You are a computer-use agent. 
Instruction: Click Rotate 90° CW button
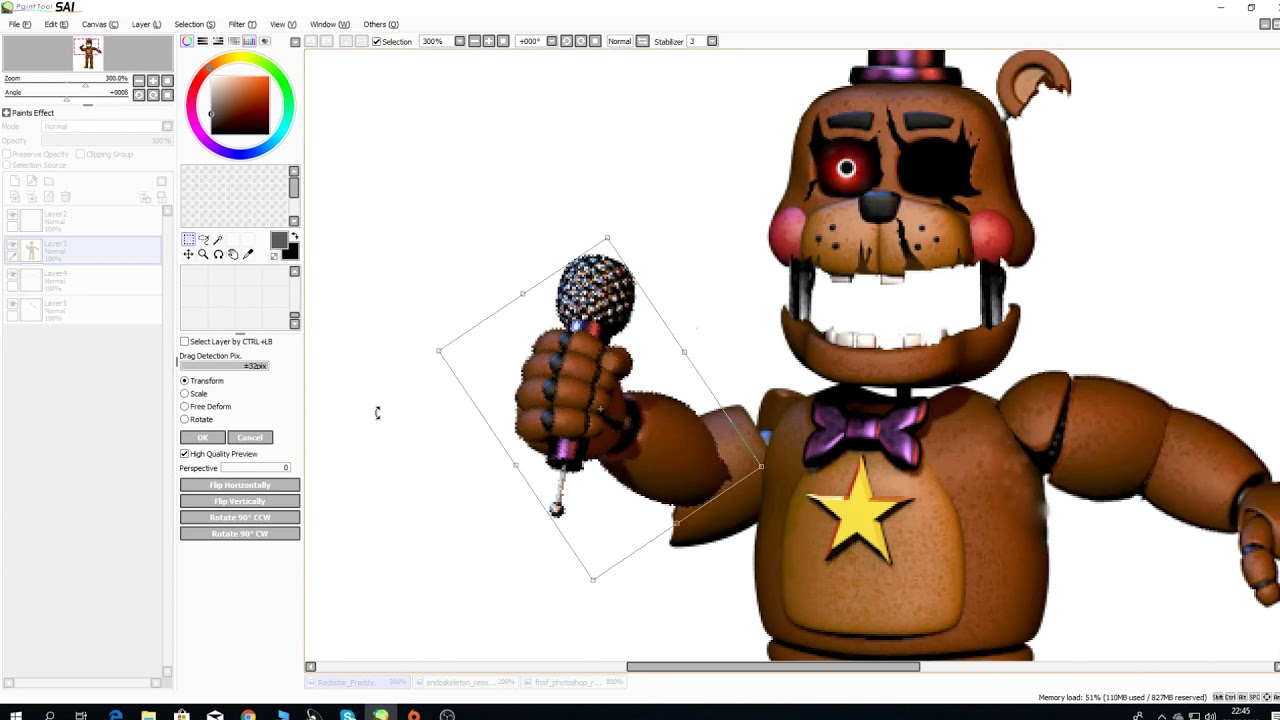(x=240, y=533)
